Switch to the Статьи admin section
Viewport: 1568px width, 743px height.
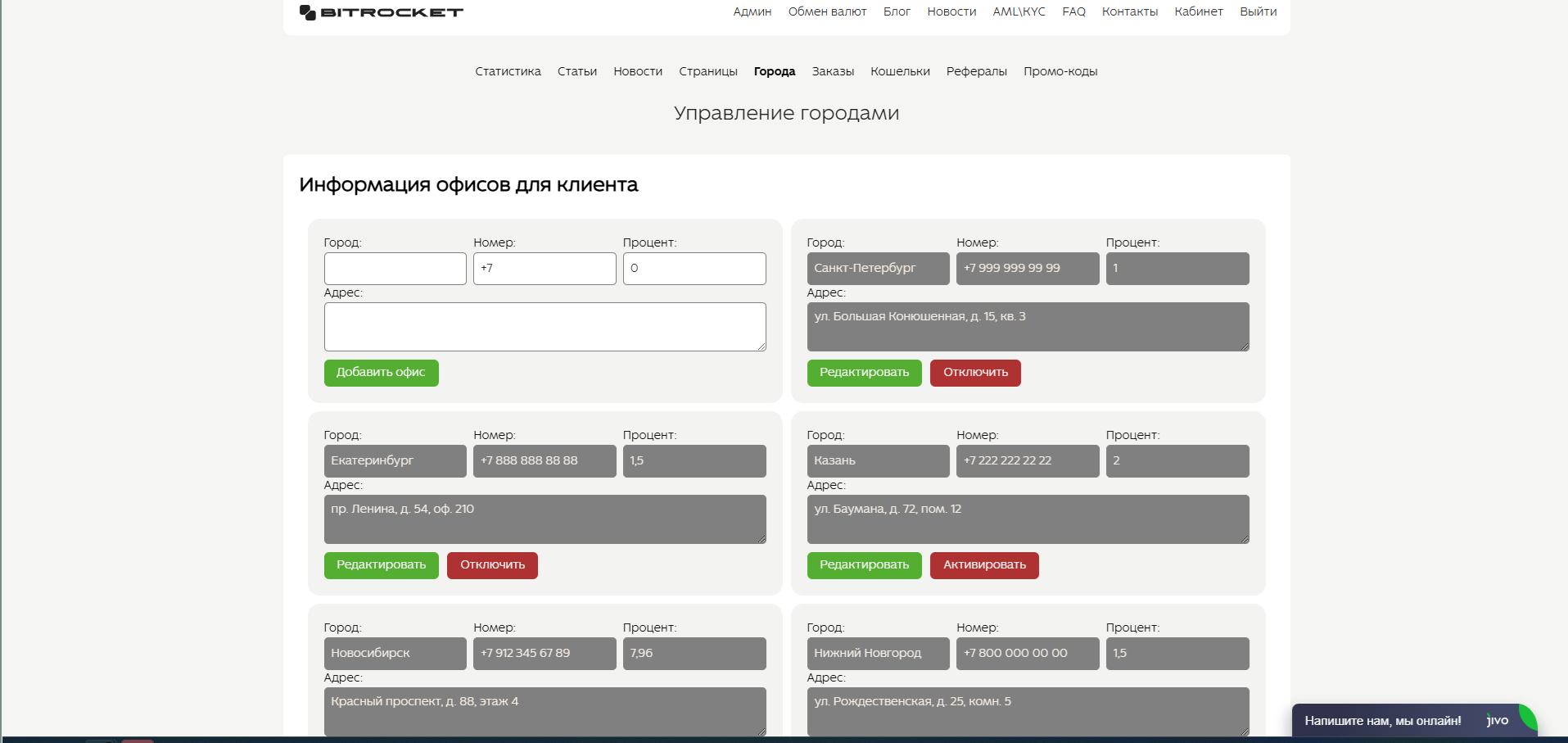pyautogui.click(x=577, y=71)
